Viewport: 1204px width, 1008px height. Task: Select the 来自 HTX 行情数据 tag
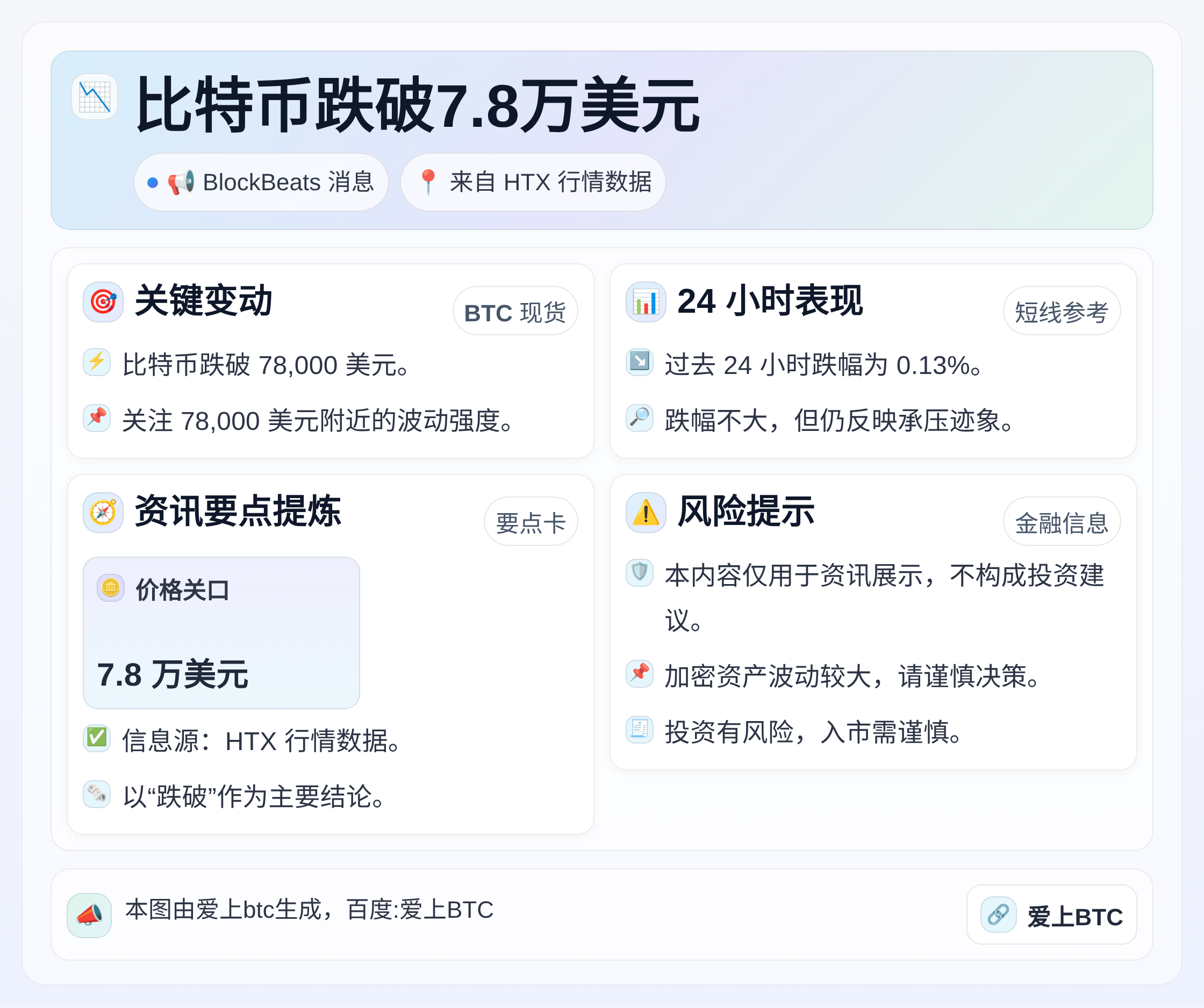pos(533,182)
